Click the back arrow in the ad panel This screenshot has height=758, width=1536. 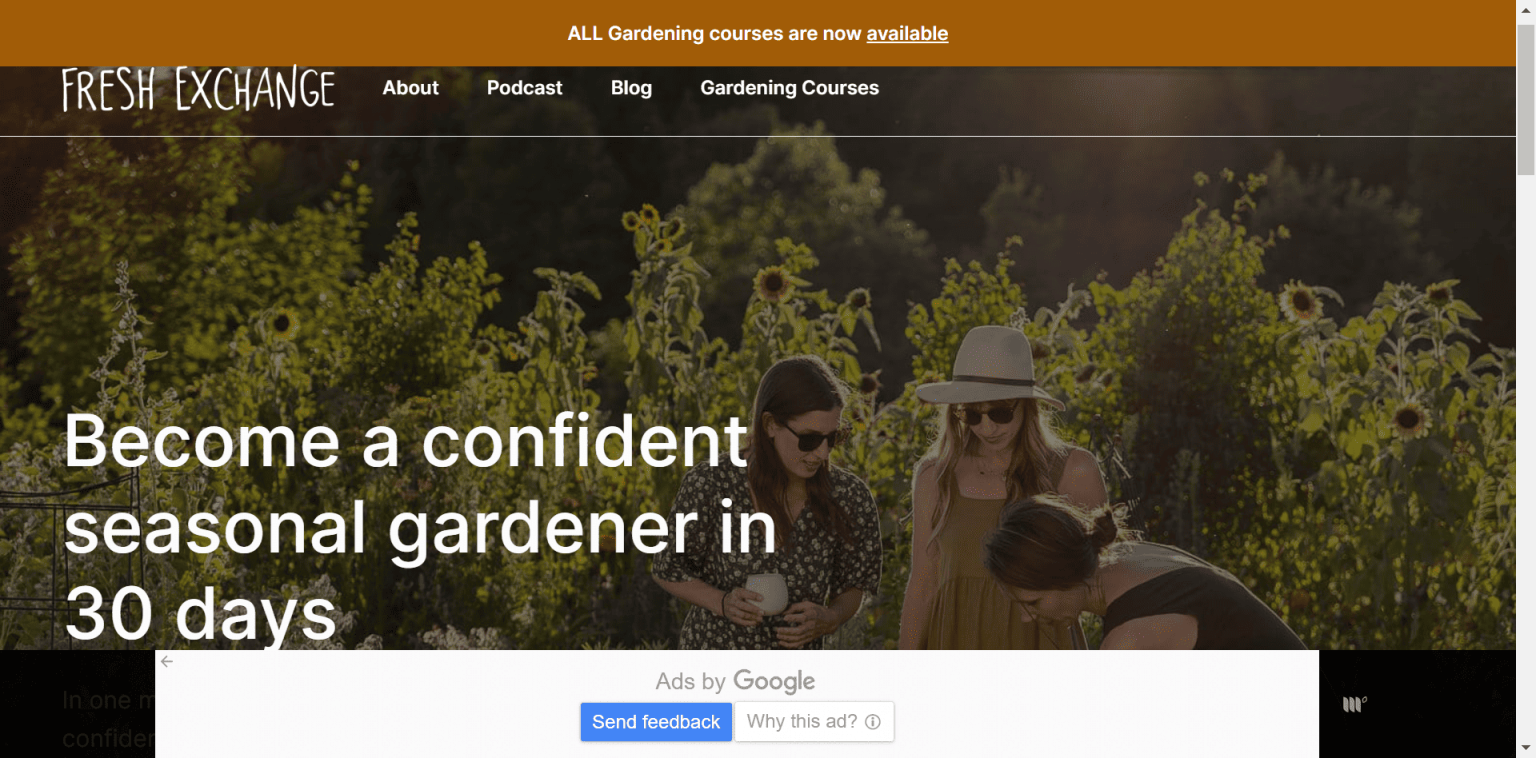point(167,661)
